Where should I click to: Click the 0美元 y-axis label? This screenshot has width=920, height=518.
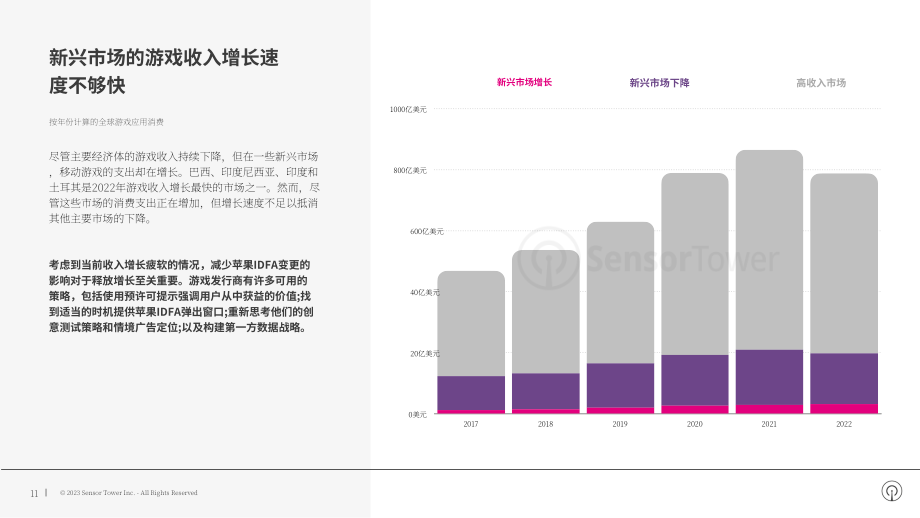click(417, 414)
